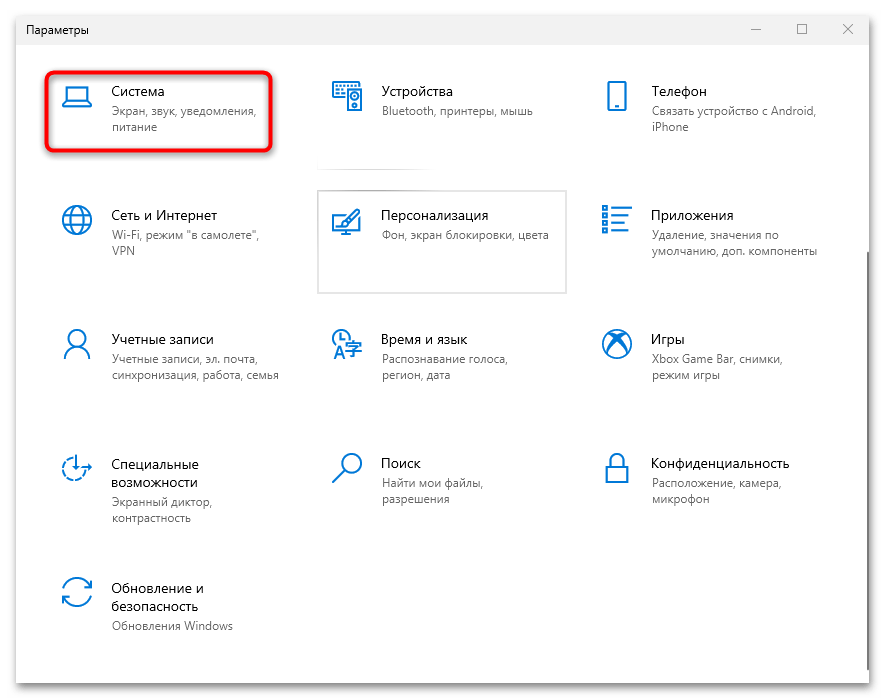
Task: Select the Приложения list icon
Action: tap(616, 219)
